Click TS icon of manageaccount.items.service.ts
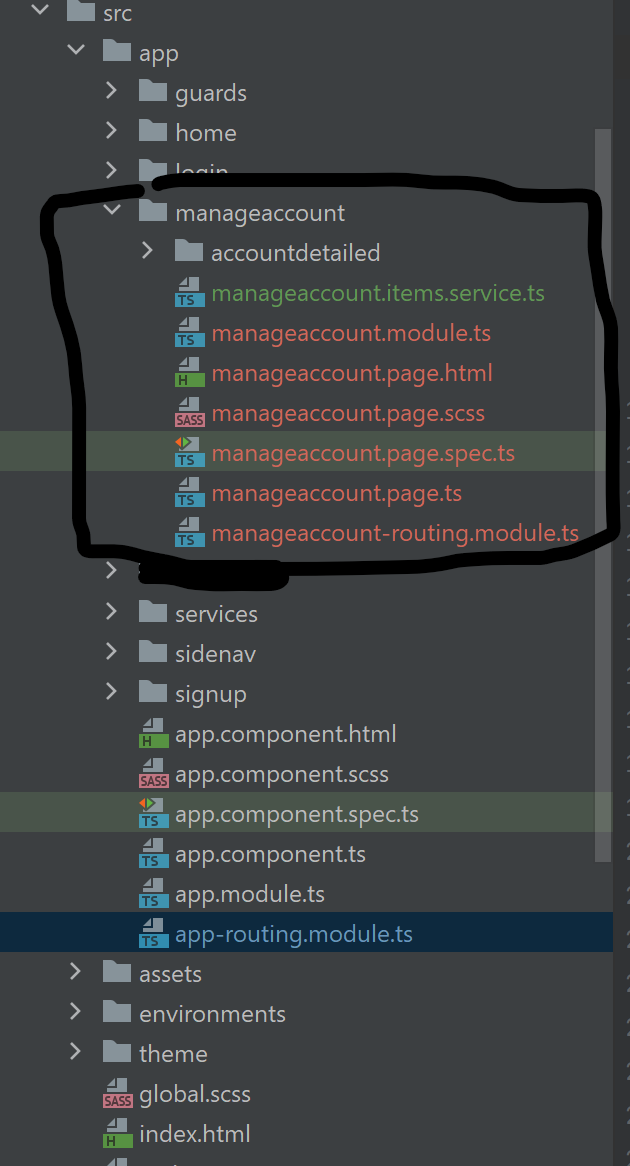Image resolution: width=630 pixels, height=1166 pixels. 190,292
